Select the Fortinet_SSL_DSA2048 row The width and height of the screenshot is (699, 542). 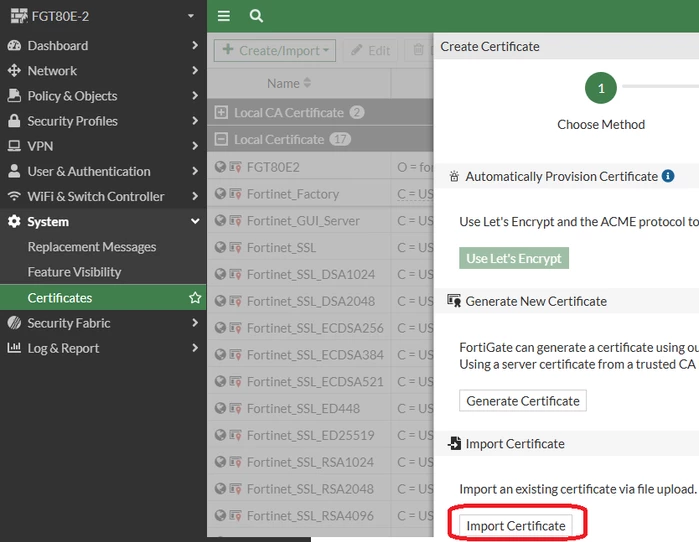tap(320, 301)
